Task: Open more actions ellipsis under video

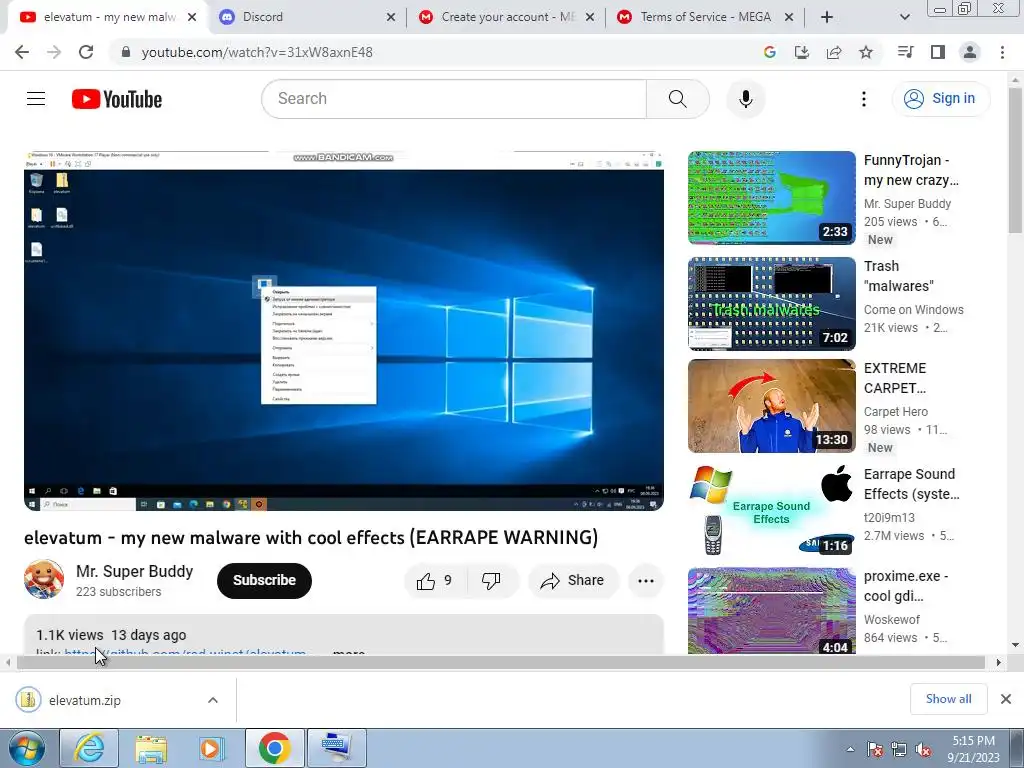Action: click(x=646, y=581)
